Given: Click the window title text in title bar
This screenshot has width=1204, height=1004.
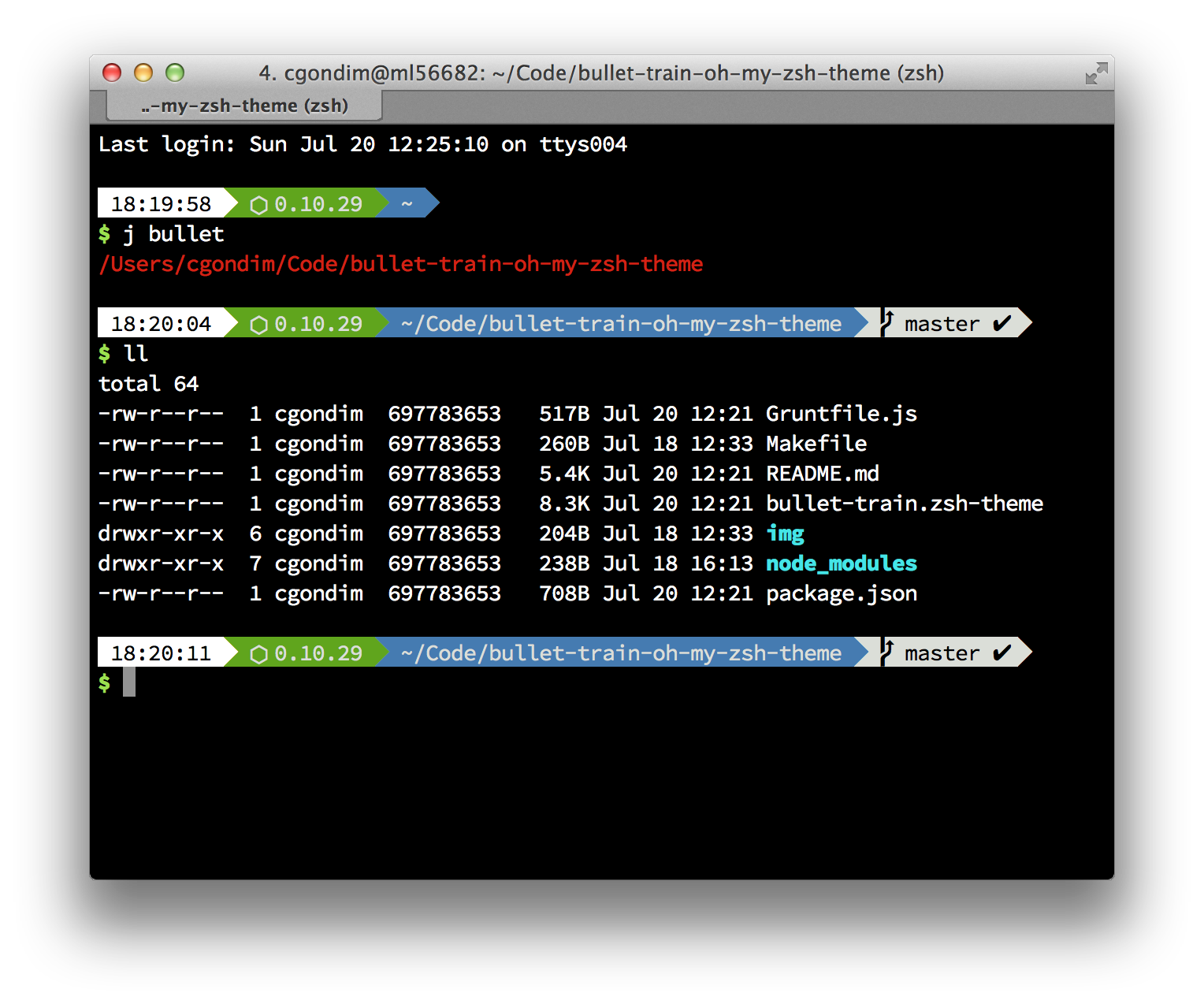Looking at the screenshot, I should point(601,73).
